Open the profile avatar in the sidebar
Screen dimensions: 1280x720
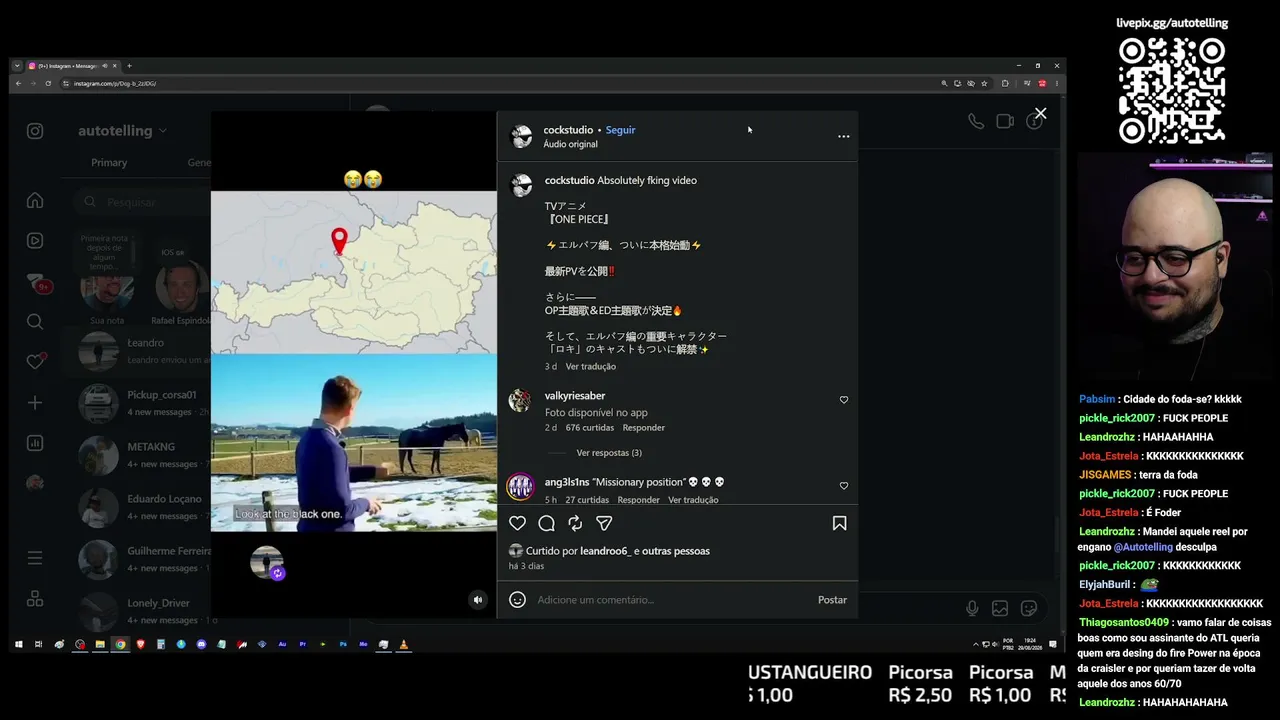35,483
